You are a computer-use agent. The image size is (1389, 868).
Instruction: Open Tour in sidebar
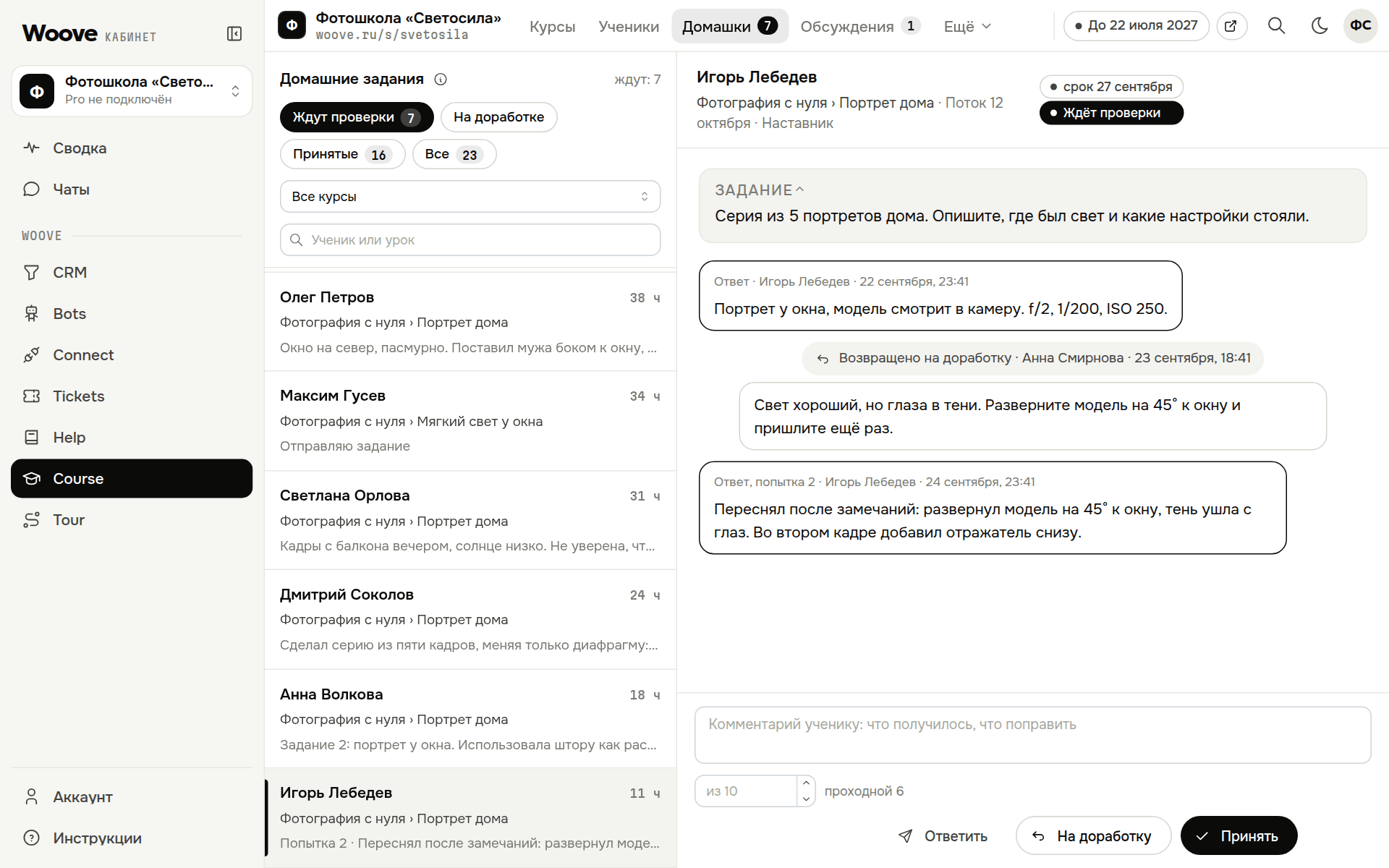pos(132,520)
